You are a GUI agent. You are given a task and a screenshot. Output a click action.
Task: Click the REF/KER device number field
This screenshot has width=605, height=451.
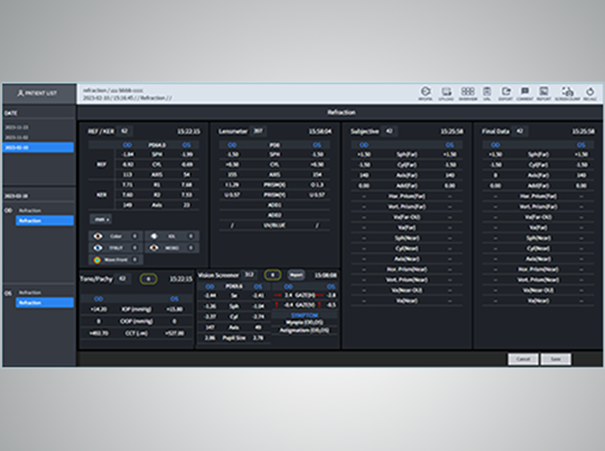tap(125, 131)
